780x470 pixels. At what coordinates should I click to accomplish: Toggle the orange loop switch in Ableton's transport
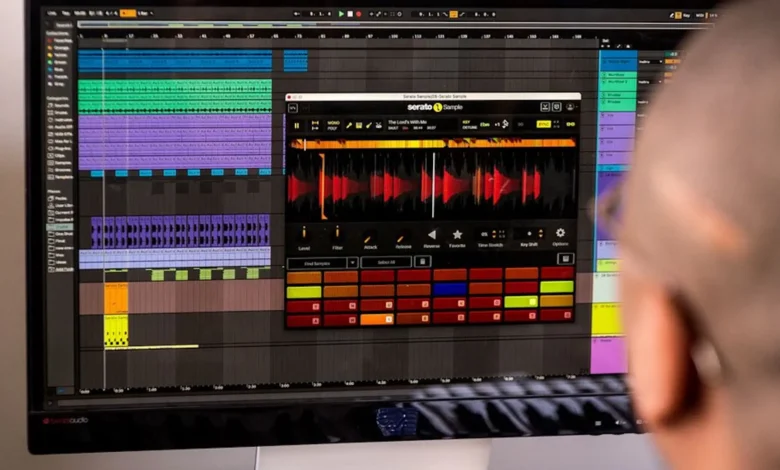tap(454, 14)
